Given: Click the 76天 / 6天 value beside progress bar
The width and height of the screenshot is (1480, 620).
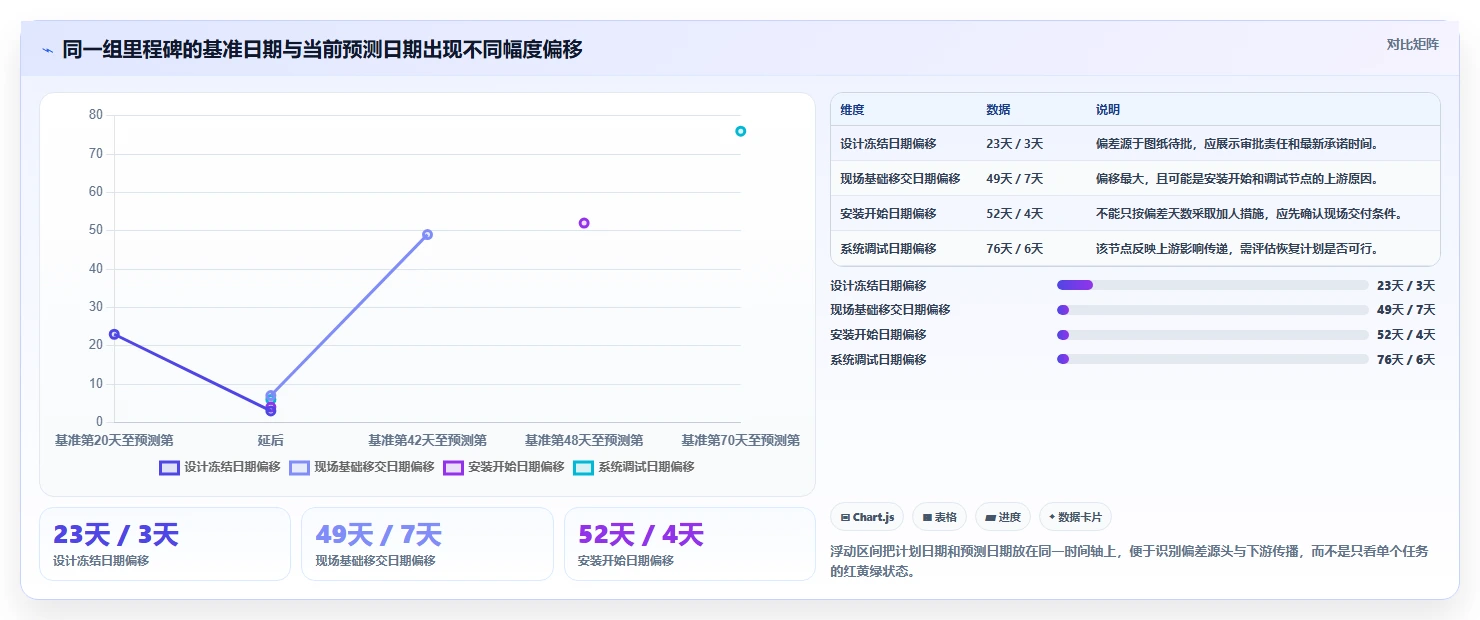Looking at the screenshot, I should click(1406, 360).
